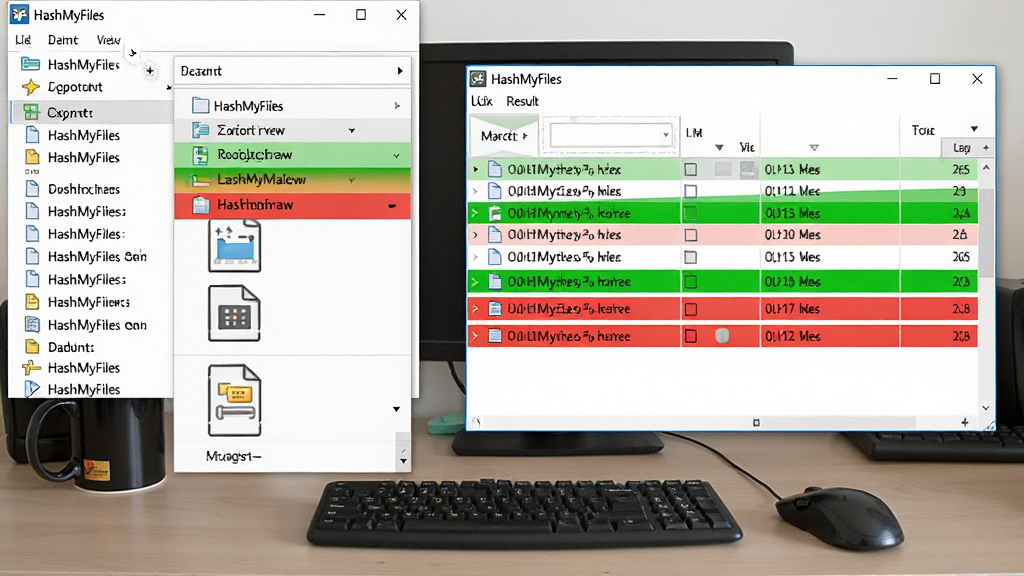Click small arrow icon right of Vlew menu
Viewport: 1024px width, 576px height.
pyautogui.click(x=133, y=53)
